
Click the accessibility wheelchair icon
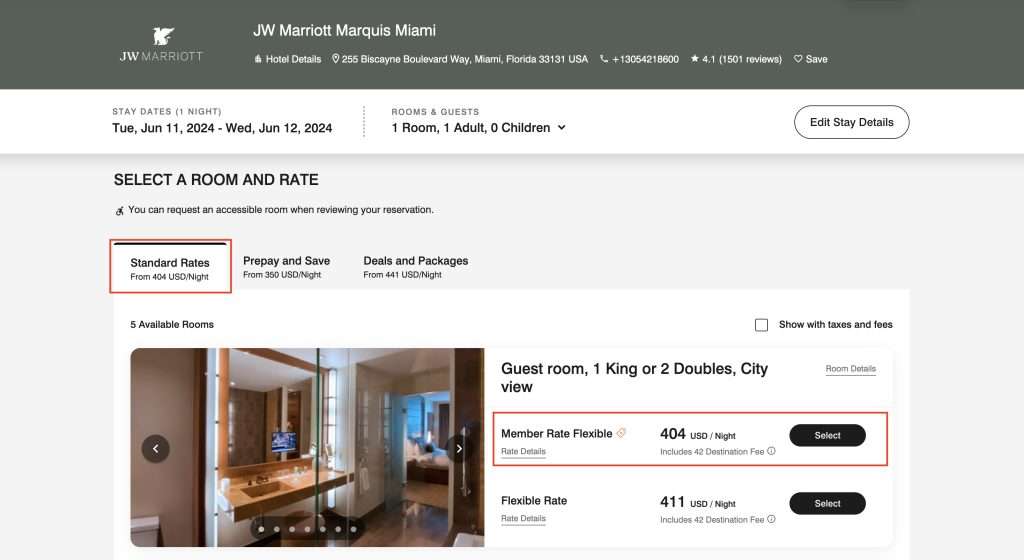(x=120, y=210)
